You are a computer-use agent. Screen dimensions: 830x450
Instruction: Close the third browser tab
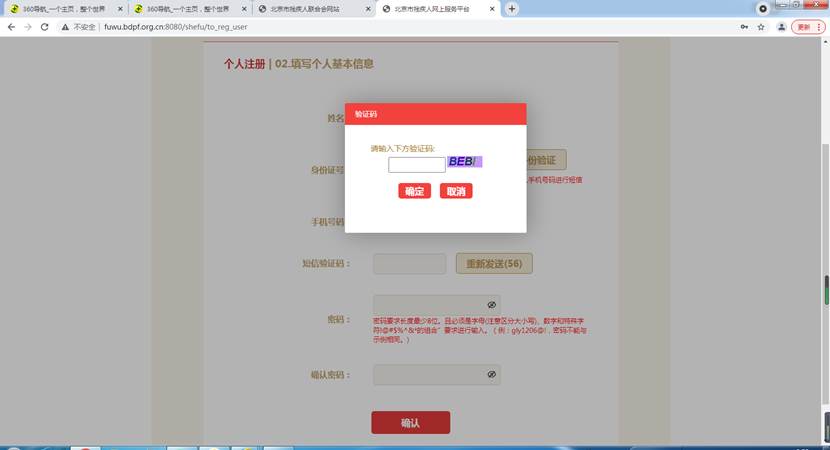pos(368,9)
